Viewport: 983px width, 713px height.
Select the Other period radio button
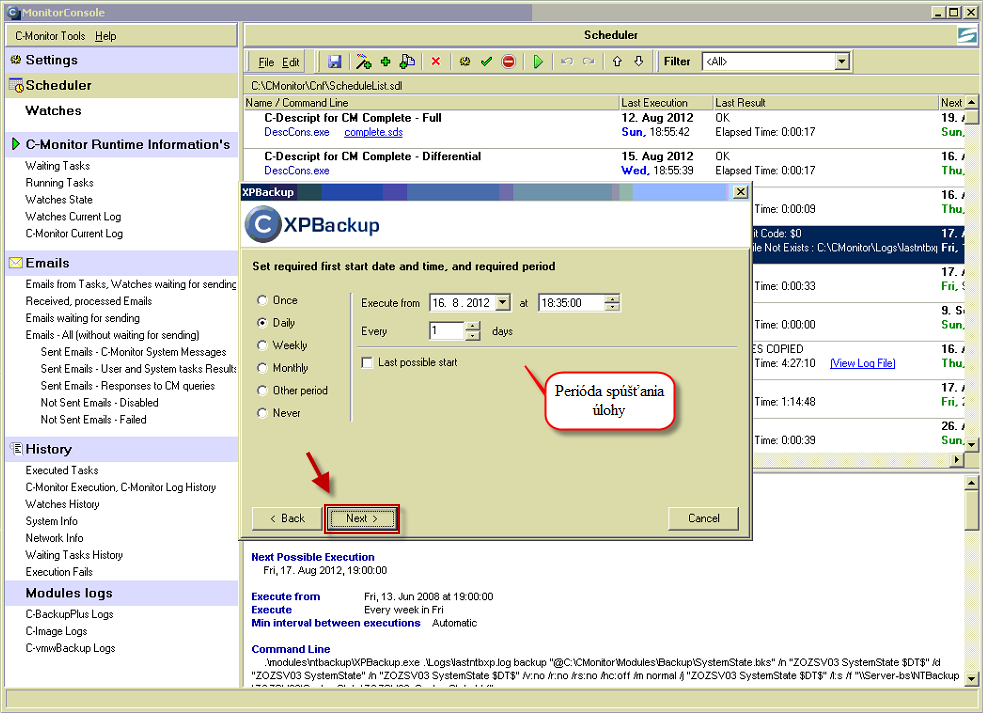(x=263, y=390)
